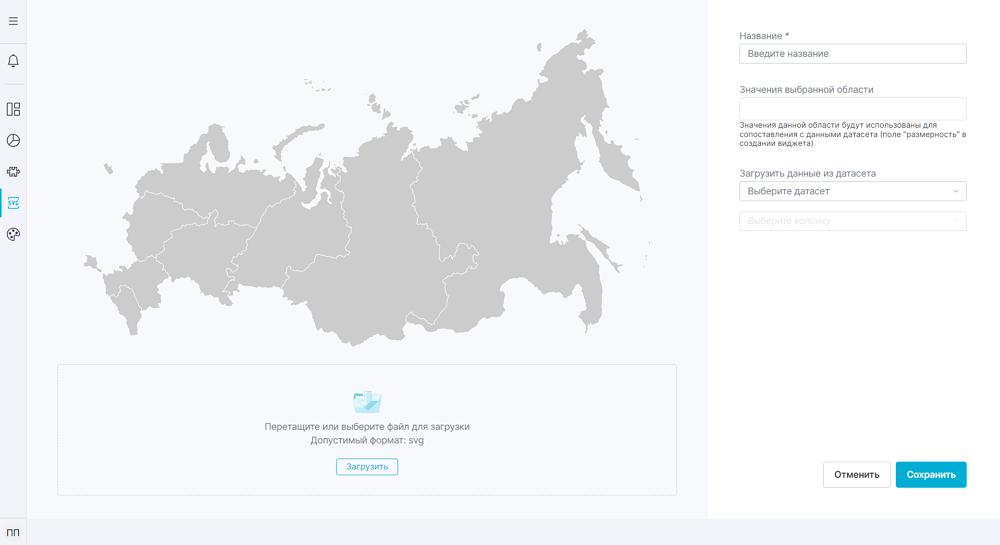Screen dimensions: 1000x545
Task: Go to the dashboards layout icon
Action: click(13, 109)
